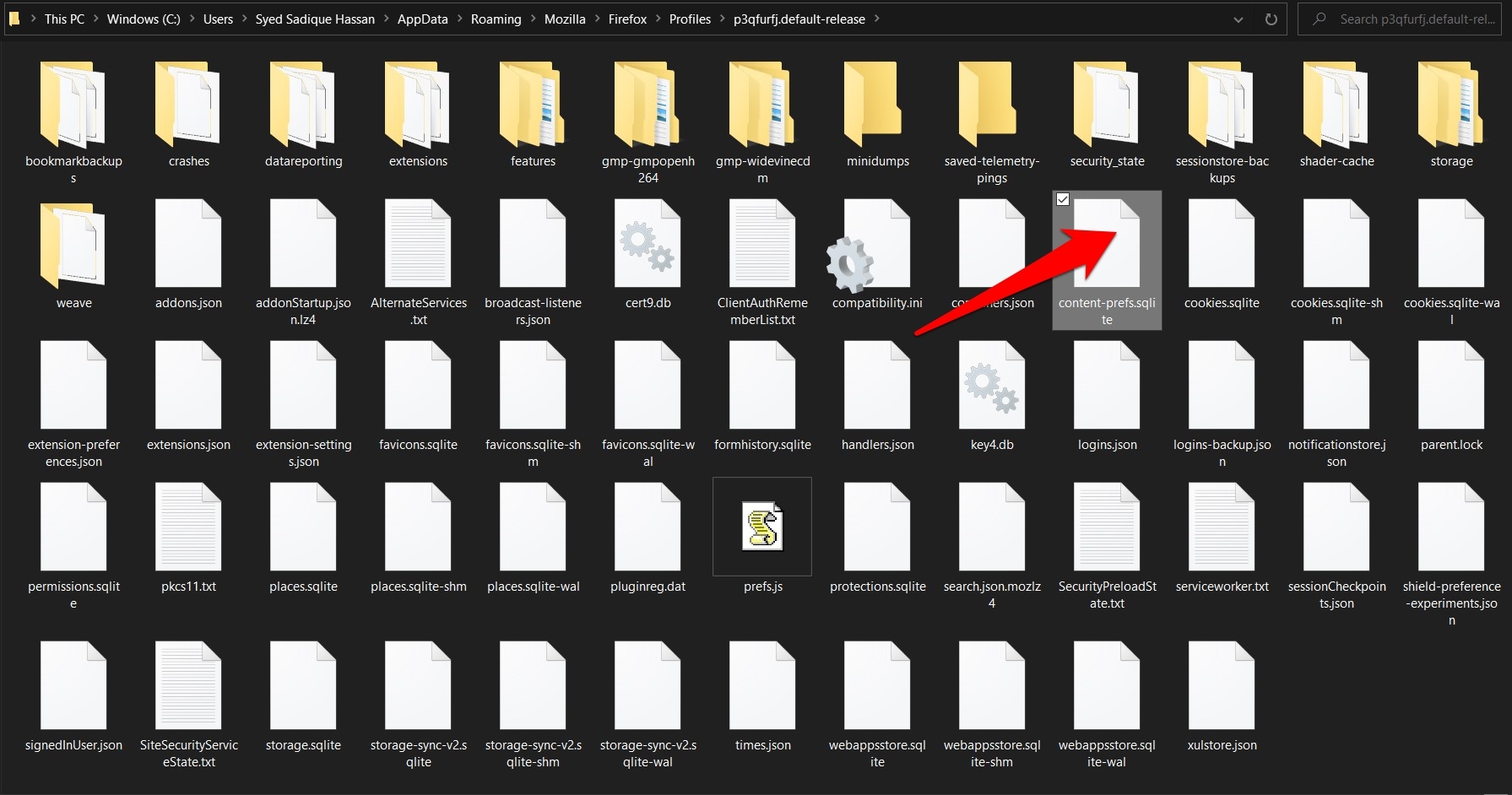Select the ClientAuthRememberList.txt file icon
Viewport: 1512px width, 795px height.
[x=762, y=243]
